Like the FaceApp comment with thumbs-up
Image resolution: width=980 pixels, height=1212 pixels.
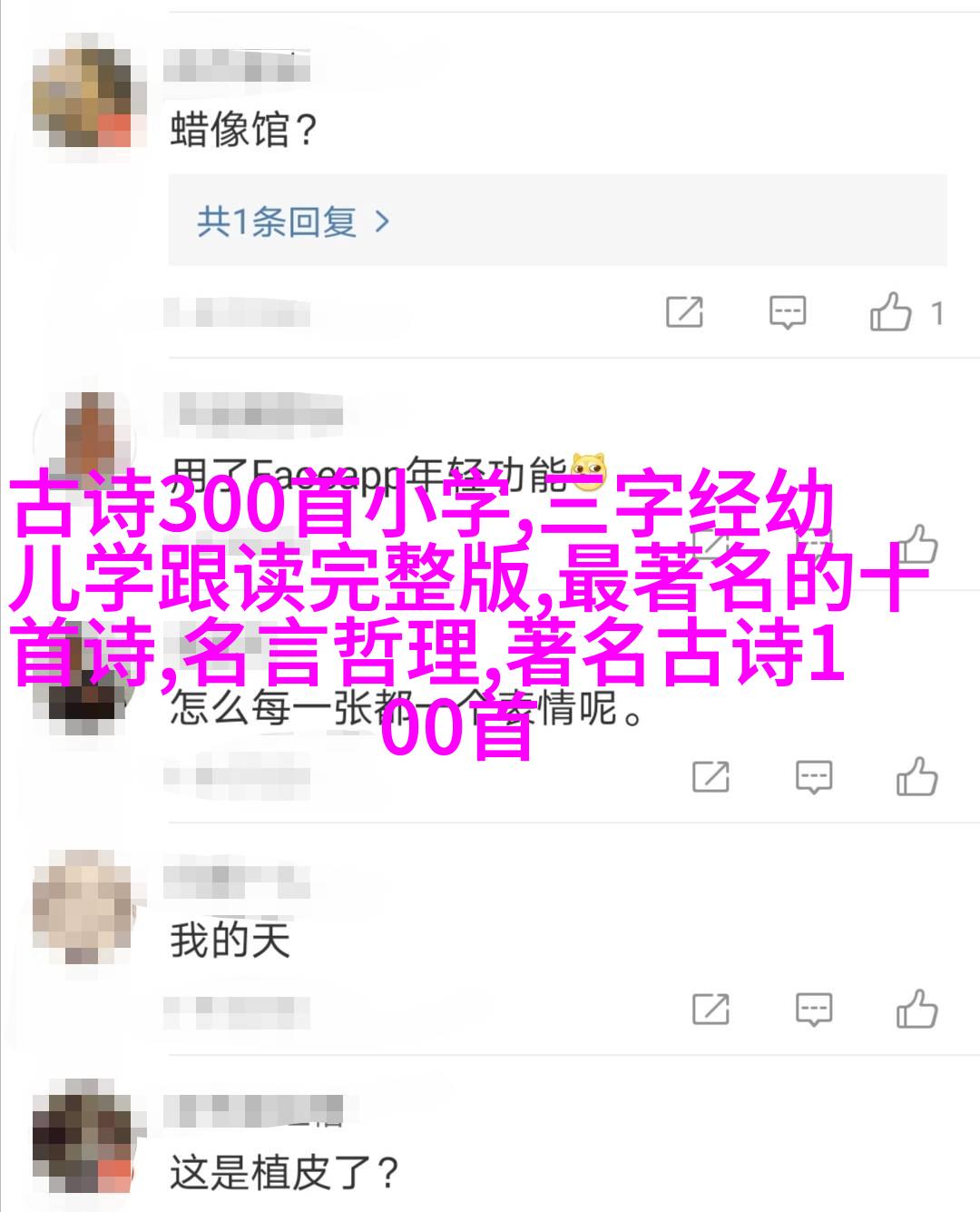tap(916, 545)
